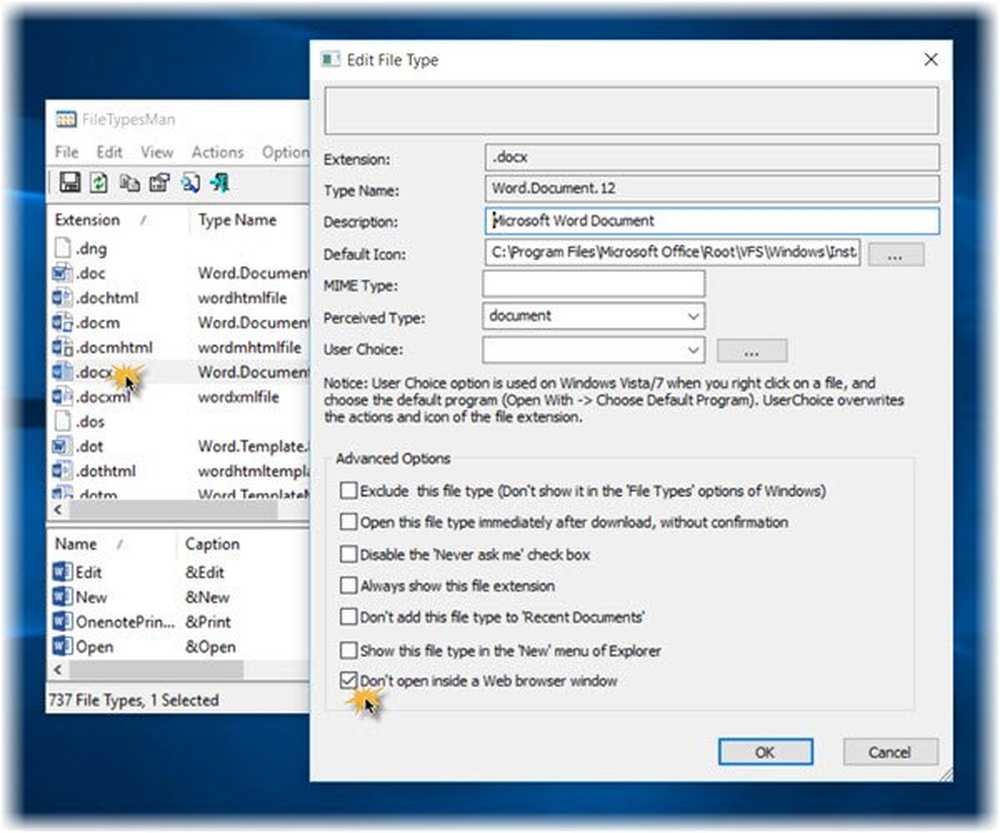Click the Save toolbar icon in FileTypesMan
1000x833 pixels.
pos(69,183)
